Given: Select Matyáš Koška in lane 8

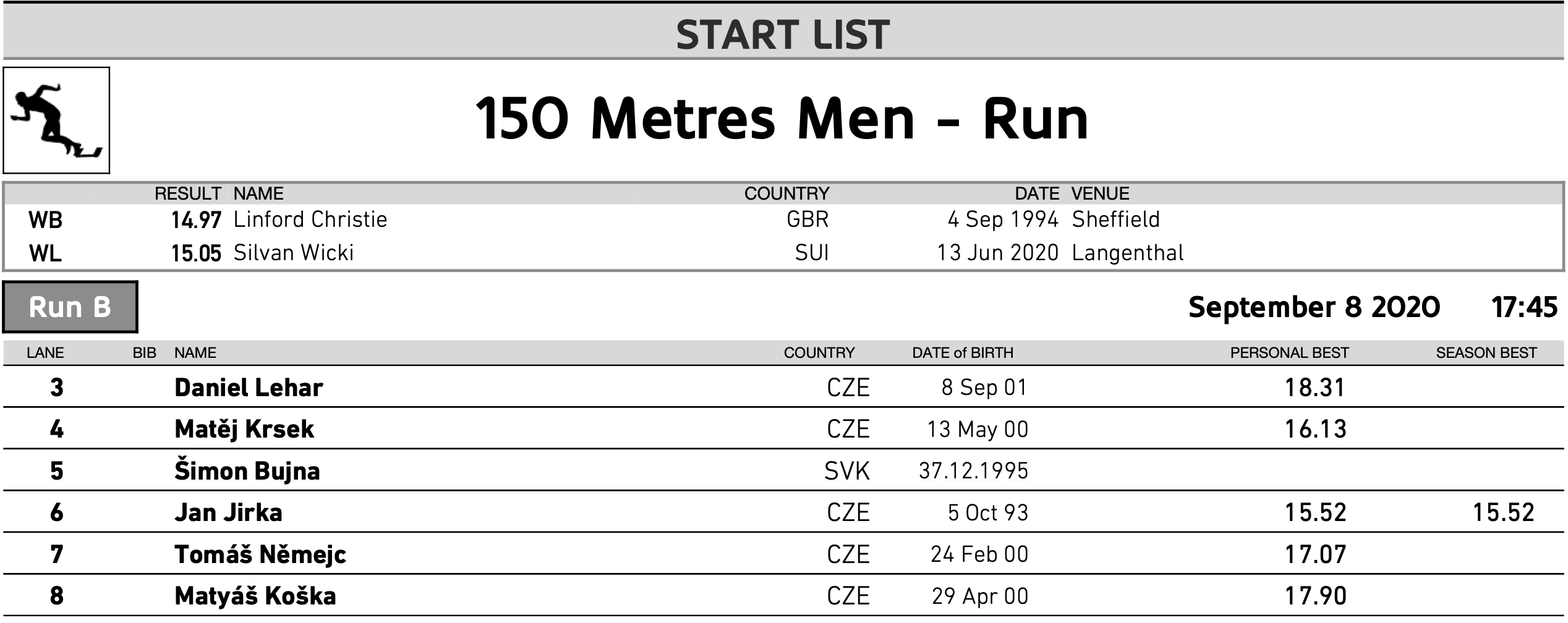Looking at the screenshot, I should 255,596.
